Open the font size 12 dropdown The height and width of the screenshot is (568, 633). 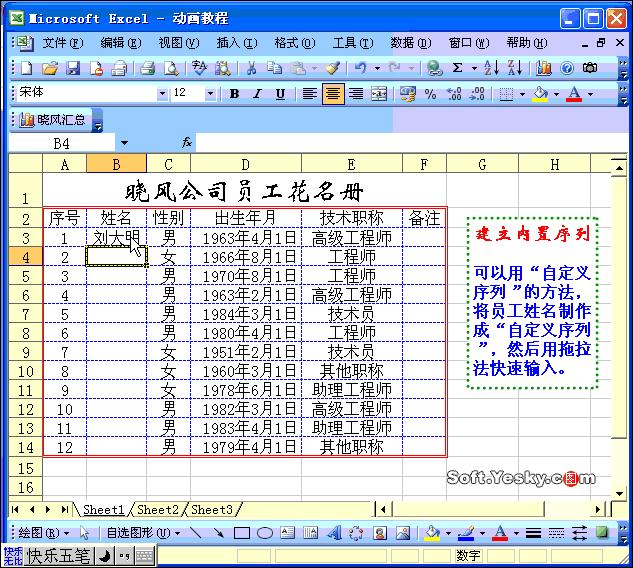coord(210,94)
